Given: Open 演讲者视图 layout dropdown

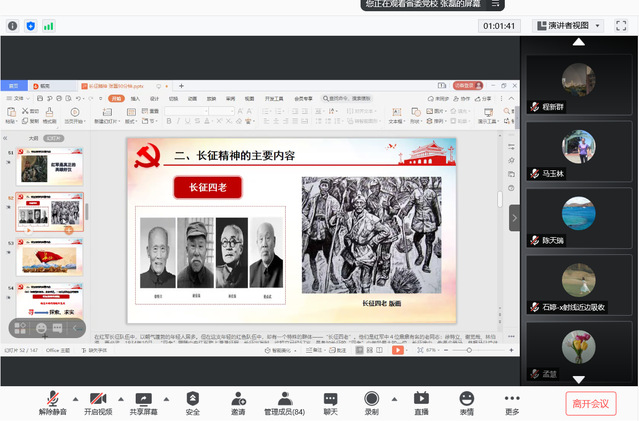Looking at the screenshot, I should (571, 25).
